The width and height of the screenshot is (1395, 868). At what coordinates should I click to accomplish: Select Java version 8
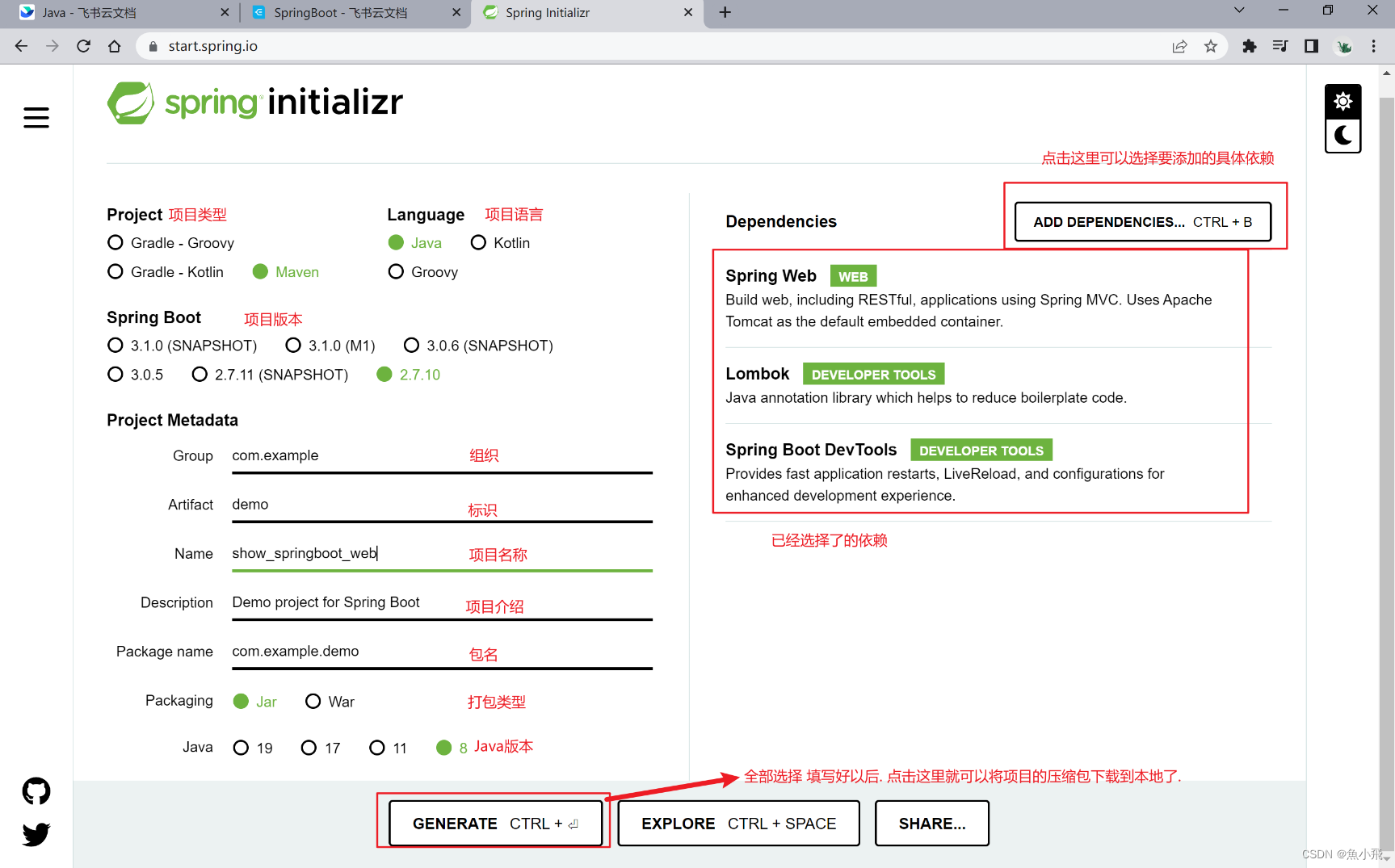(452, 748)
